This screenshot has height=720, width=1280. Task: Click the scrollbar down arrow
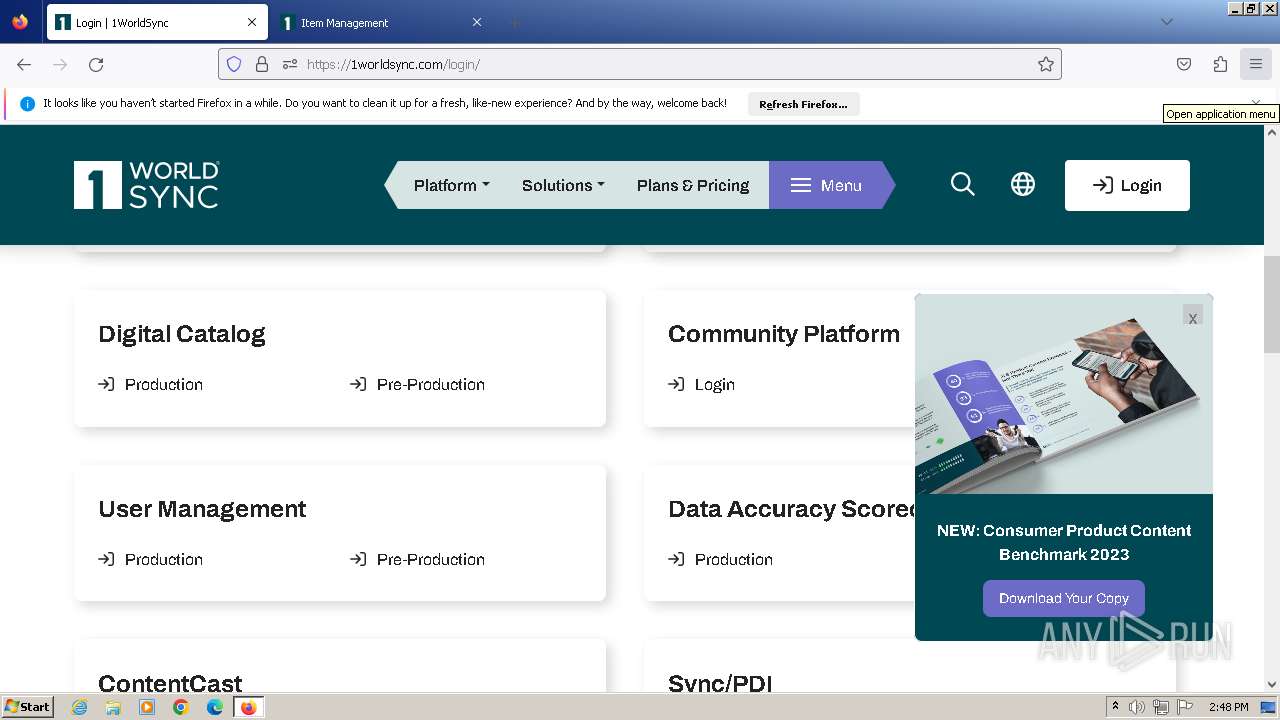tap(1272, 685)
